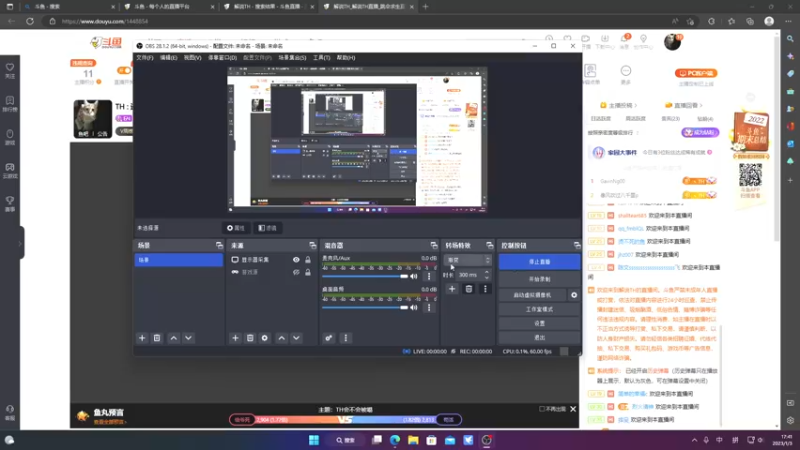Open a new browser tab
The width and height of the screenshot is (800, 450).
click(x=426, y=7)
